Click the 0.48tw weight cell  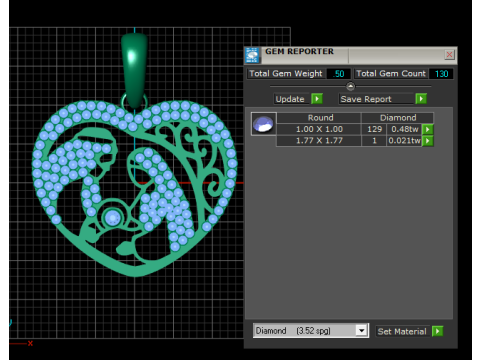404,129
